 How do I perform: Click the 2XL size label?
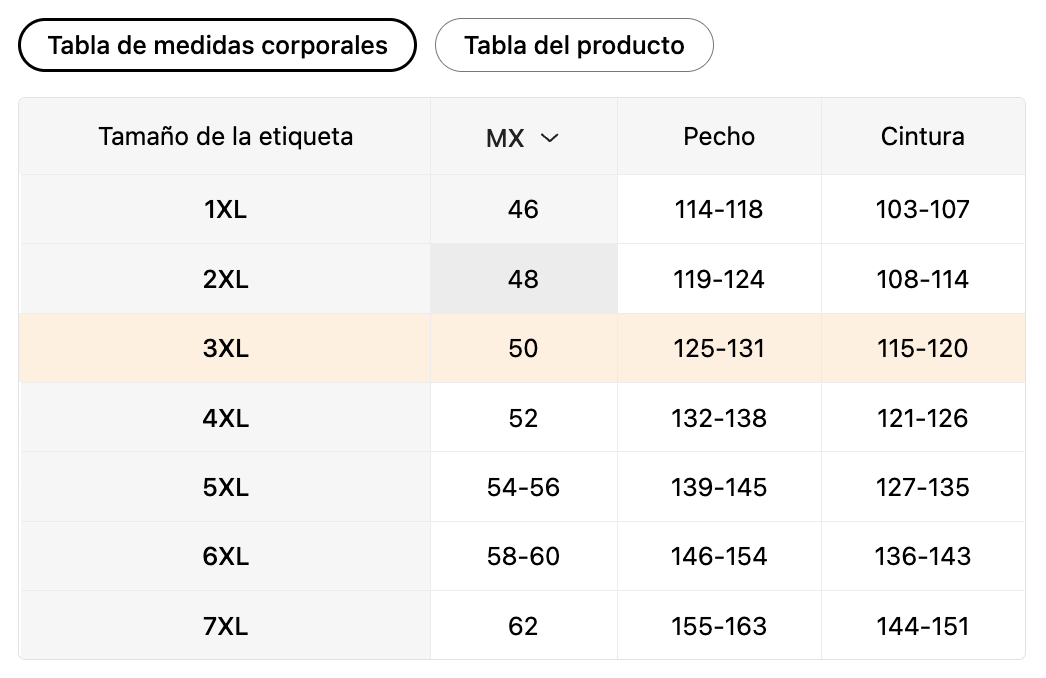225,279
